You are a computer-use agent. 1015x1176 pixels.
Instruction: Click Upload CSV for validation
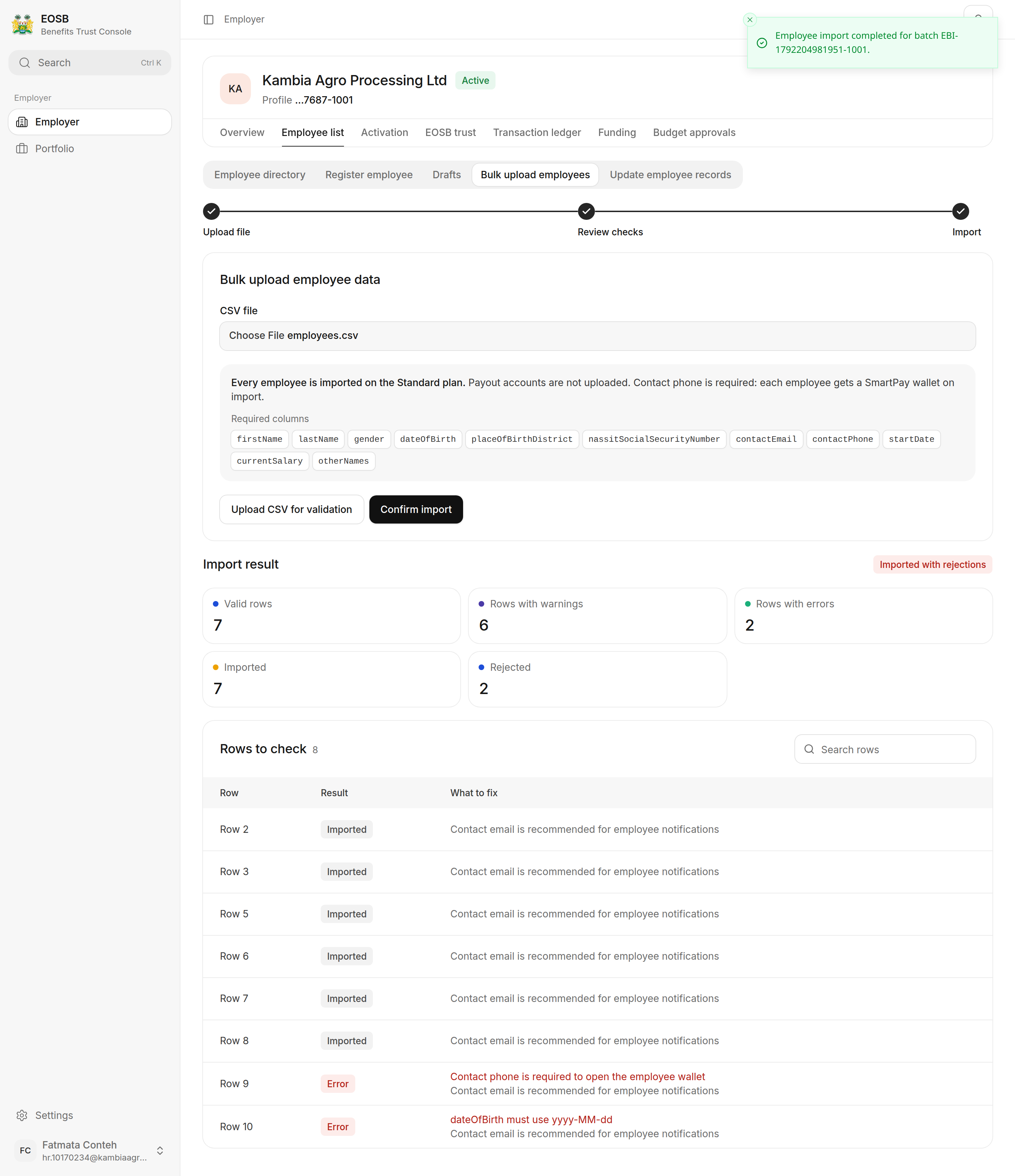pyautogui.click(x=291, y=510)
